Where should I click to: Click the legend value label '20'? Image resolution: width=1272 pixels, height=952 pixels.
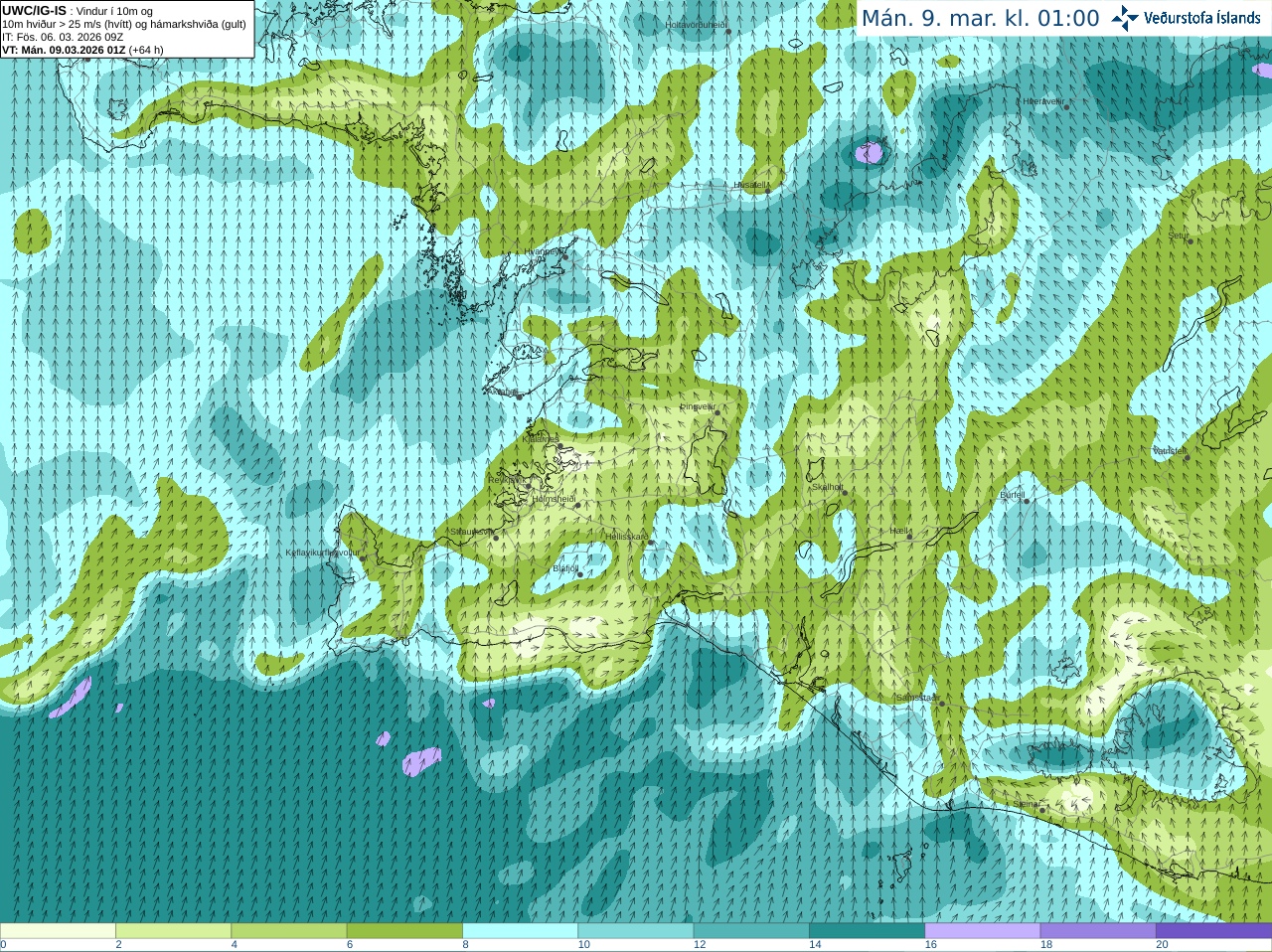click(x=1163, y=945)
